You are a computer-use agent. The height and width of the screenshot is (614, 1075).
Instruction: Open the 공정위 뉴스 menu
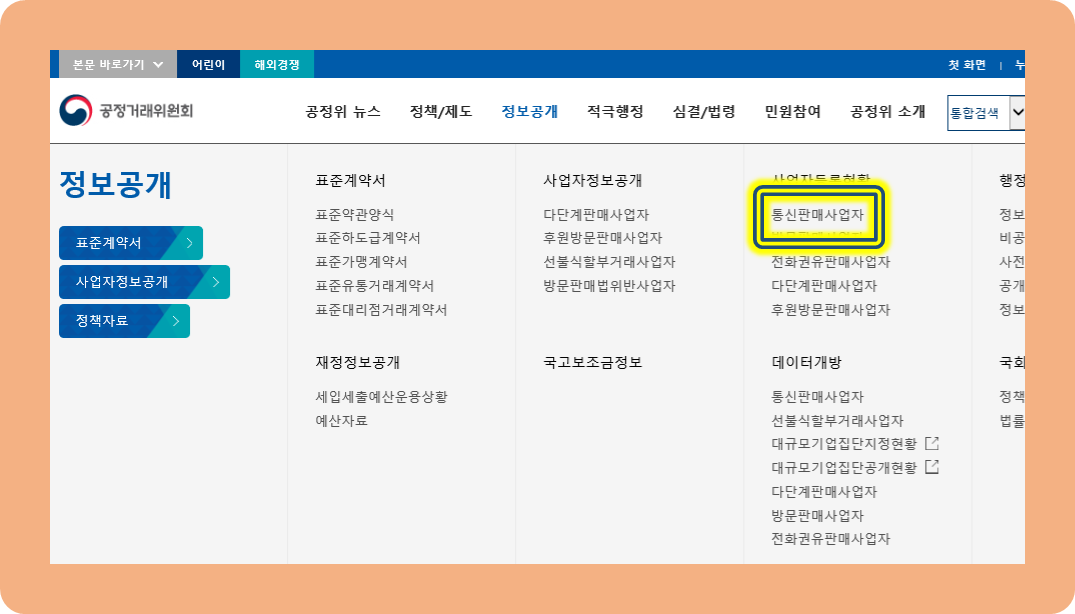click(343, 112)
